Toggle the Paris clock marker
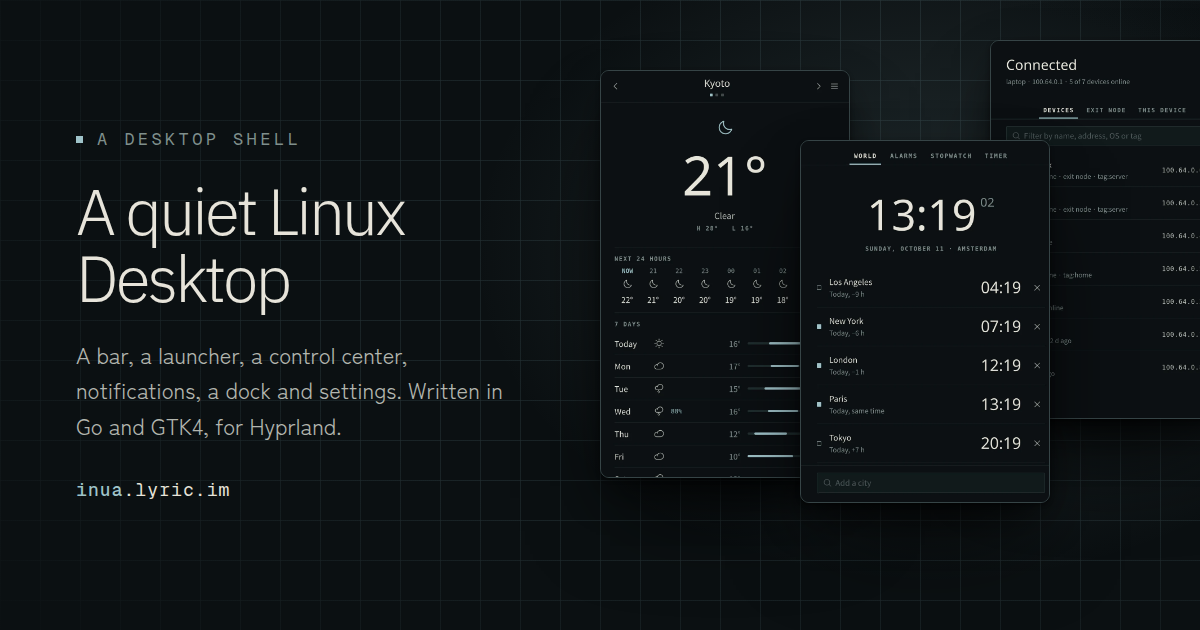The image size is (1200, 630). tap(819, 405)
